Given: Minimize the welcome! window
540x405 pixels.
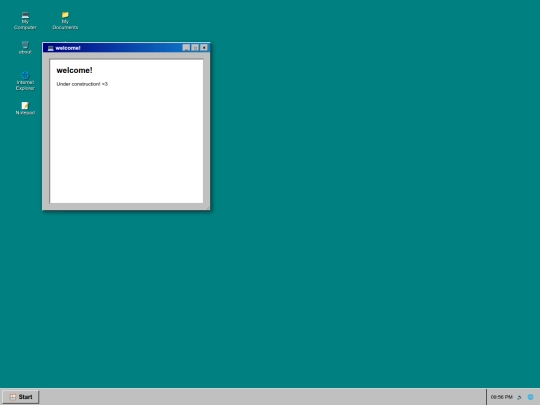Looking at the screenshot, I should [x=186, y=48].
